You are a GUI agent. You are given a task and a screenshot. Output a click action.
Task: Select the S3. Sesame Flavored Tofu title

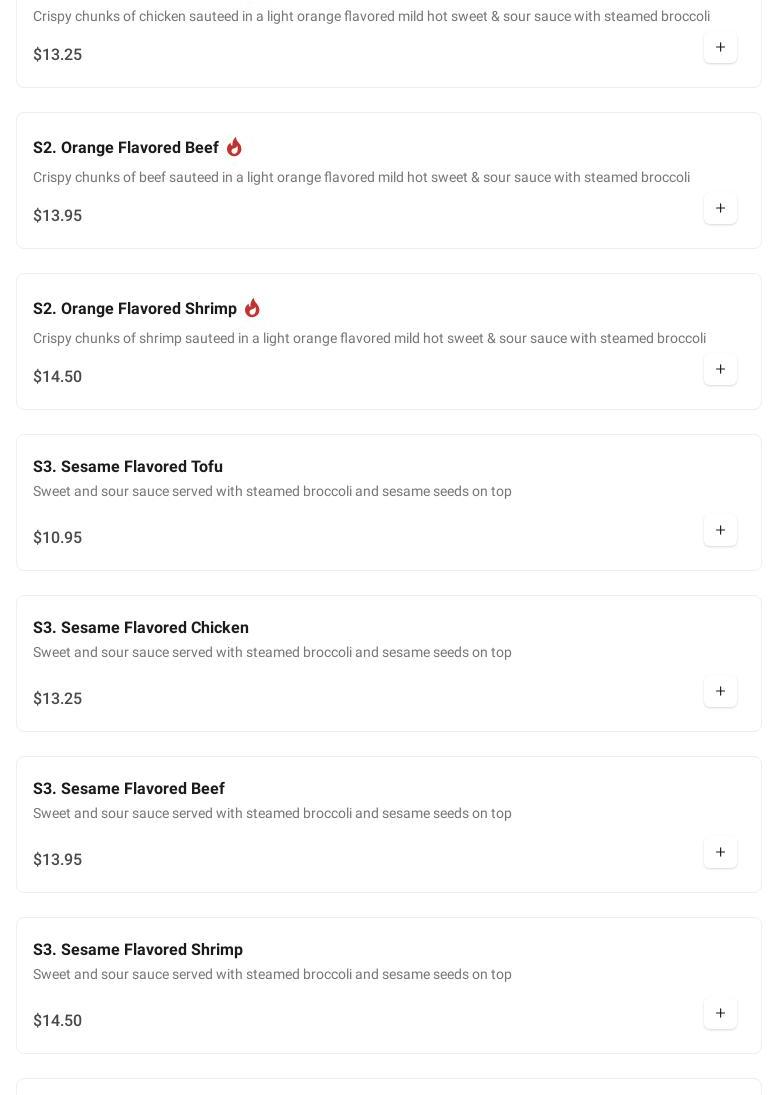(128, 467)
